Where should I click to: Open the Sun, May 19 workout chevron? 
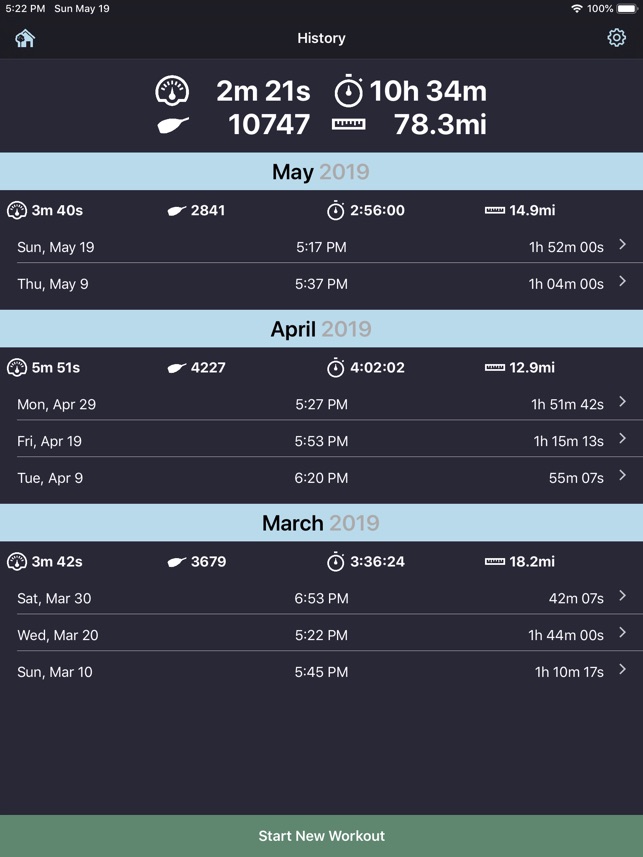(622, 245)
